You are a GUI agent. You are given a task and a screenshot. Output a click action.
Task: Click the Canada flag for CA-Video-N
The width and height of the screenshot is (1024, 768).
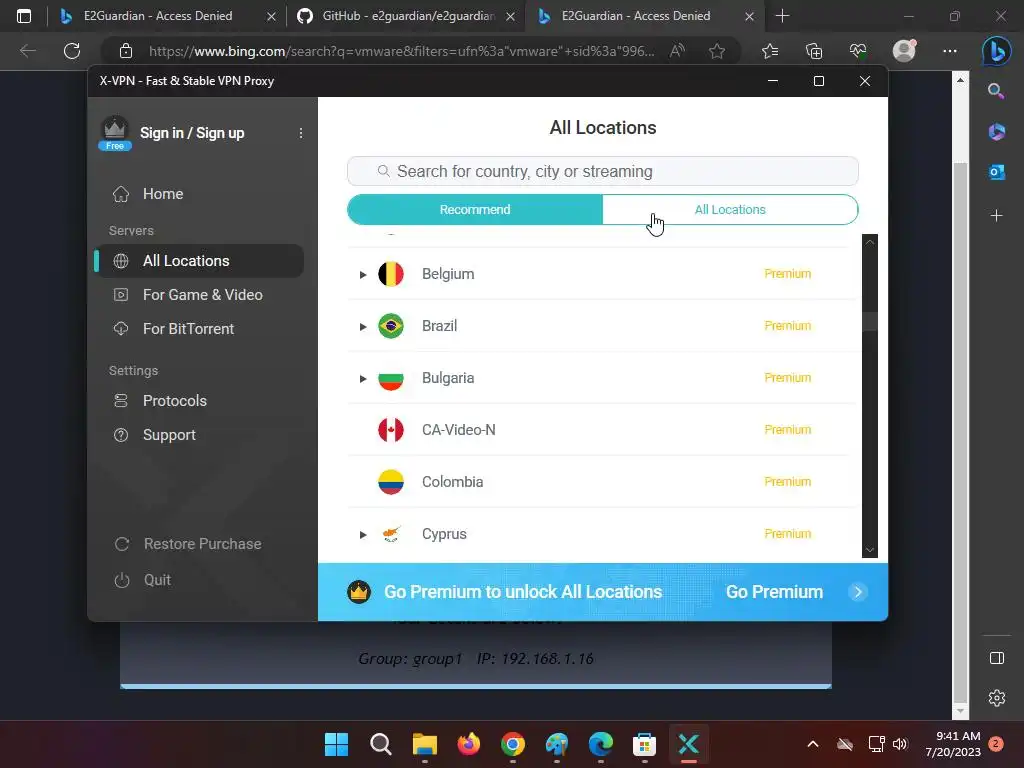[391, 430]
